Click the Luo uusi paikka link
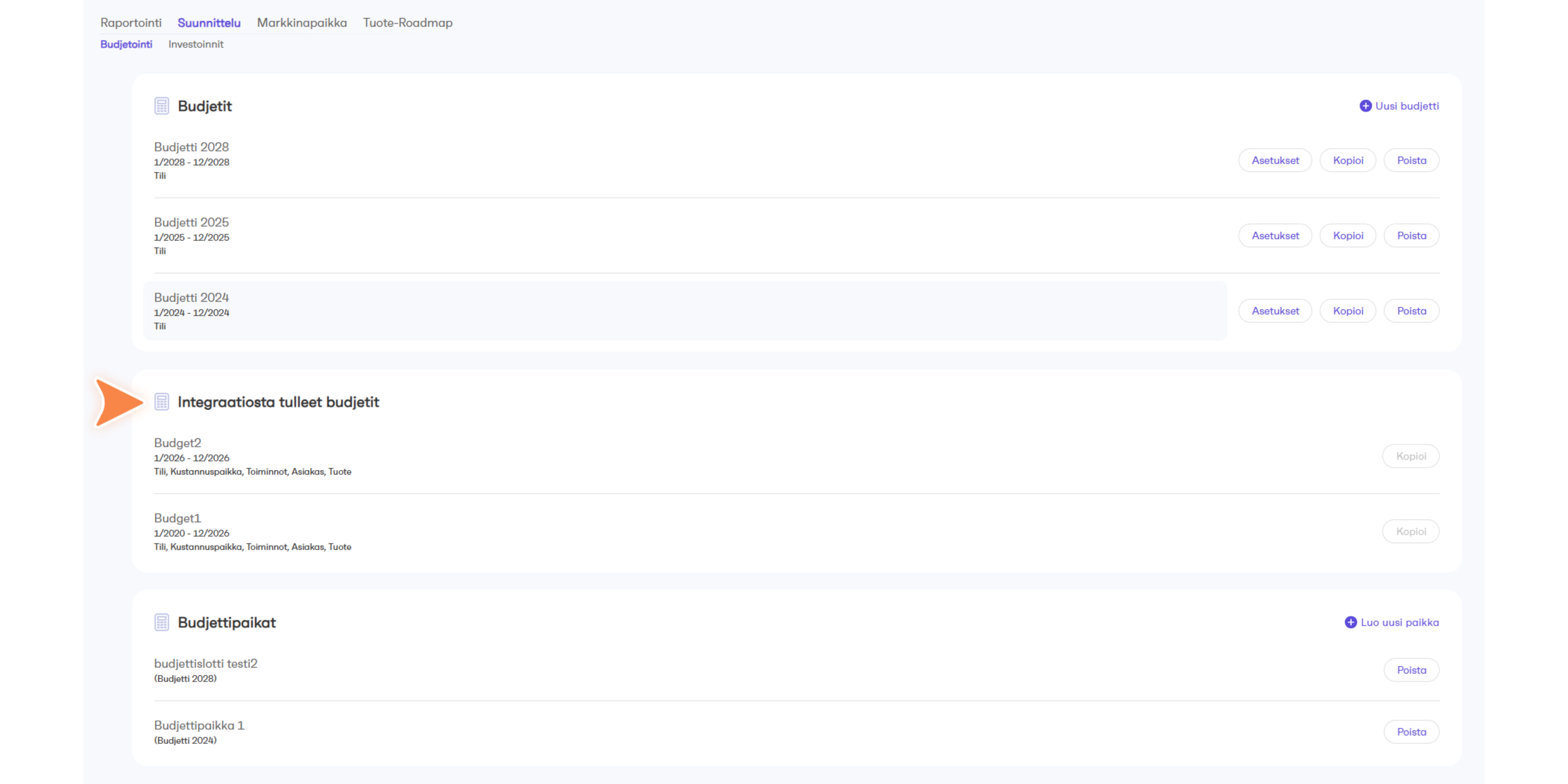1568x784 pixels. 1392,622
